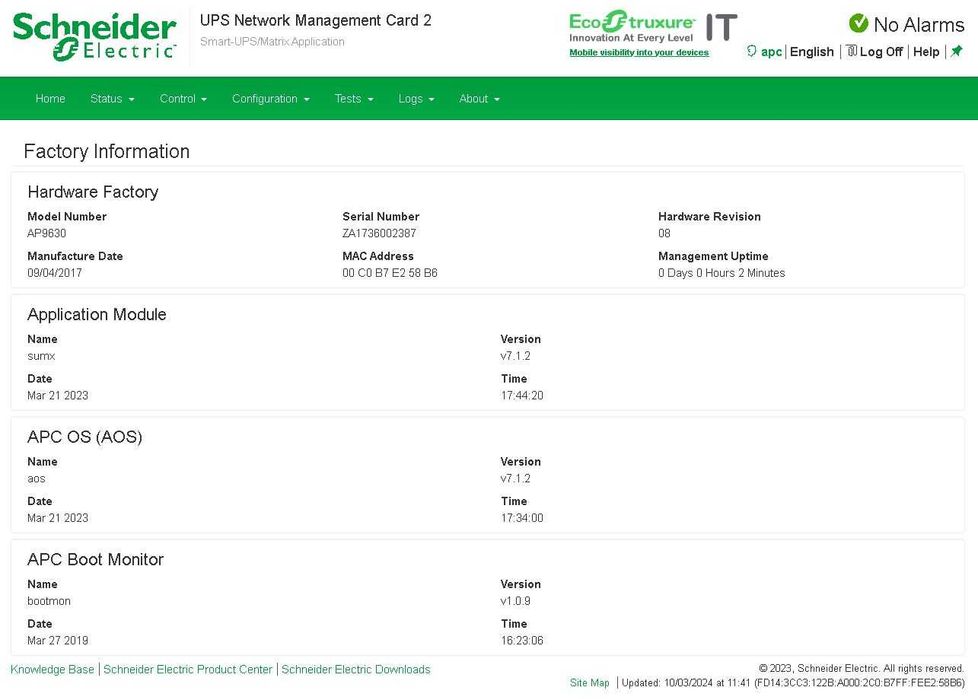Click the manufacture date 09/04/2017
The height and width of the screenshot is (699, 978).
[54, 272]
